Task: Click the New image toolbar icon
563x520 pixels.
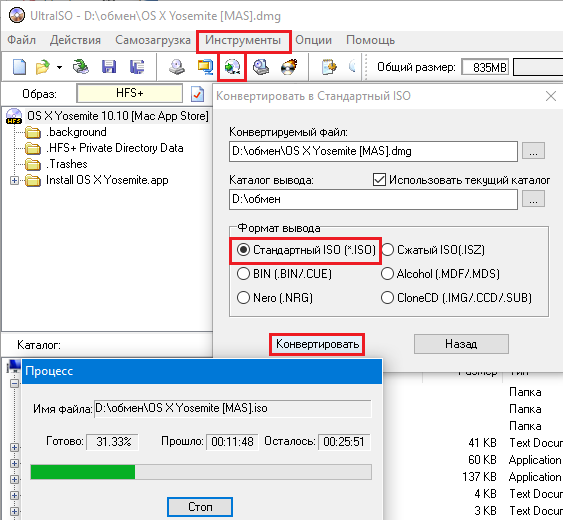Action: pyautogui.click(x=19, y=67)
